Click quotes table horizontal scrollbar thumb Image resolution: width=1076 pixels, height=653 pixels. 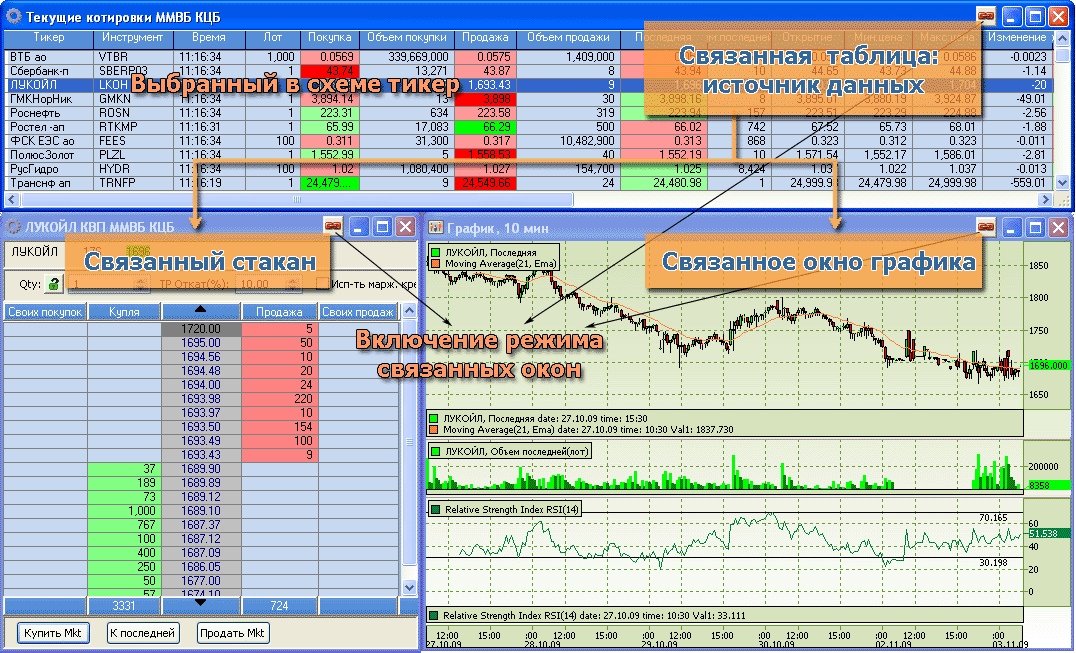pyautogui.click(x=296, y=200)
